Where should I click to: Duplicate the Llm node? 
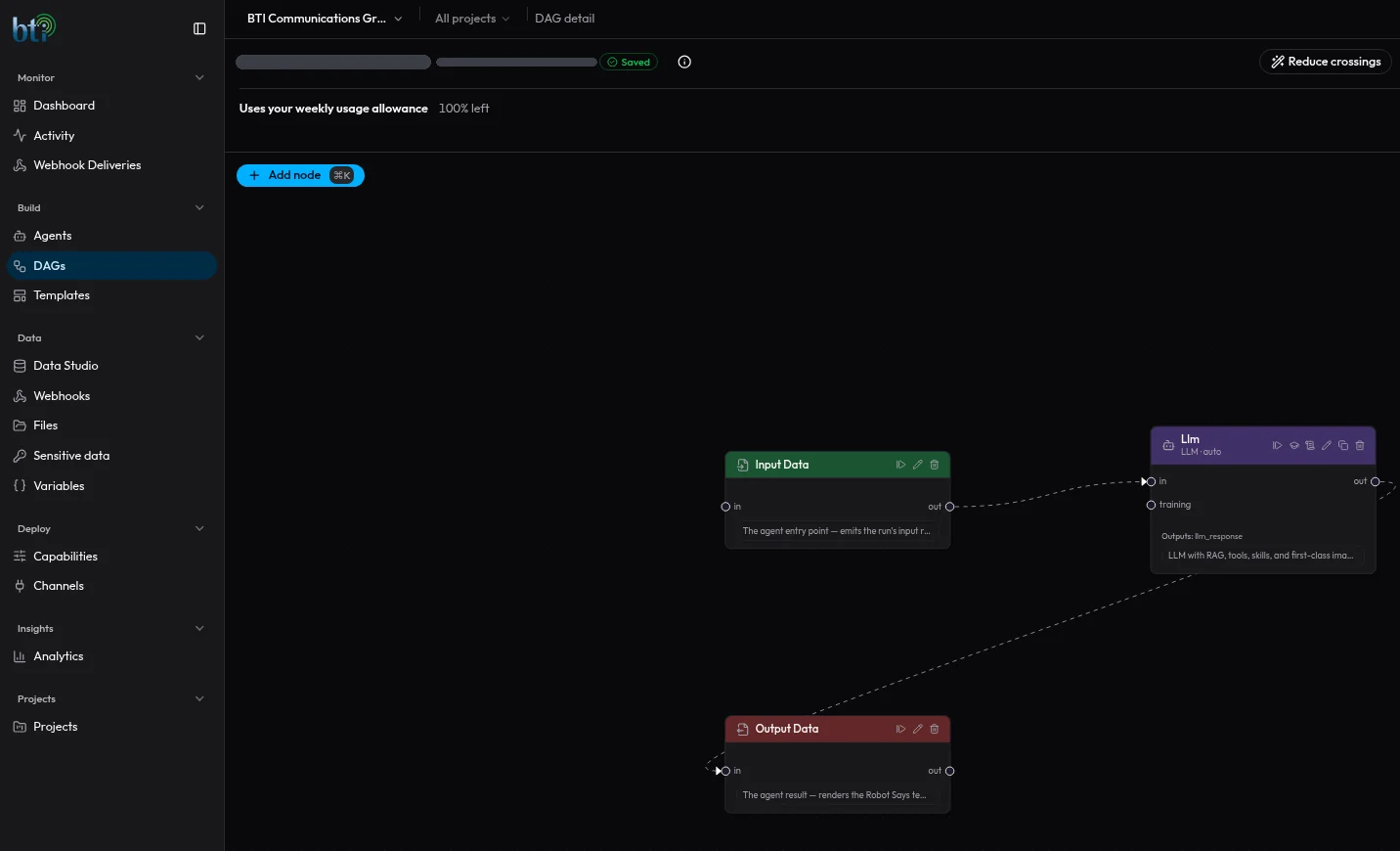[1343, 445]
